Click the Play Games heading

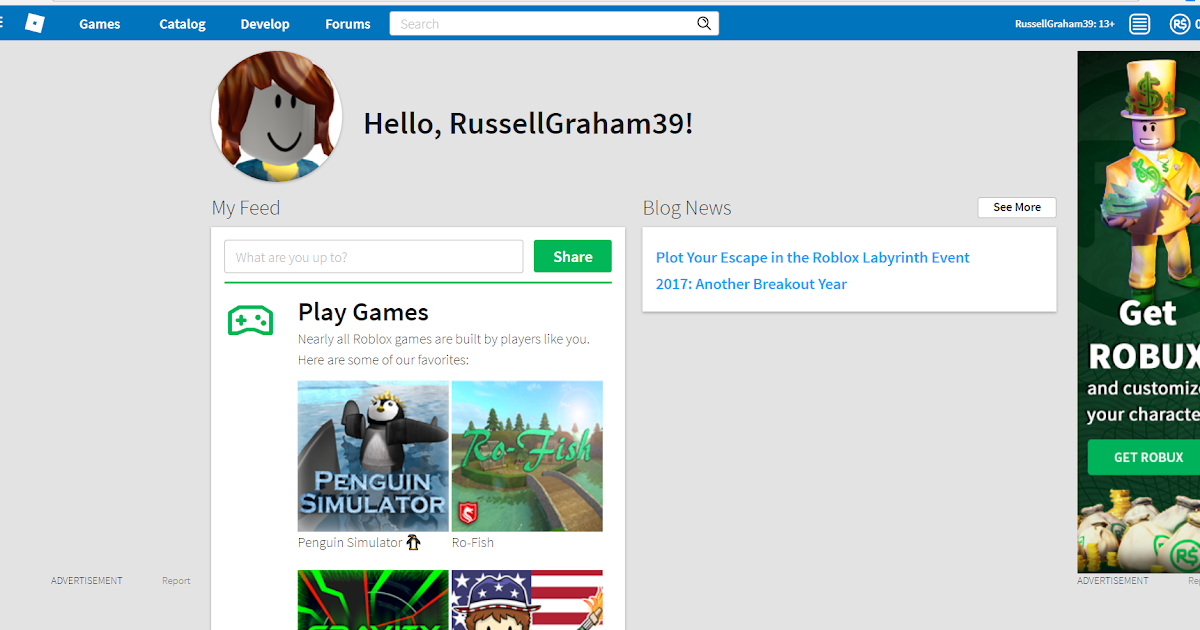click(x=363, y=312)
